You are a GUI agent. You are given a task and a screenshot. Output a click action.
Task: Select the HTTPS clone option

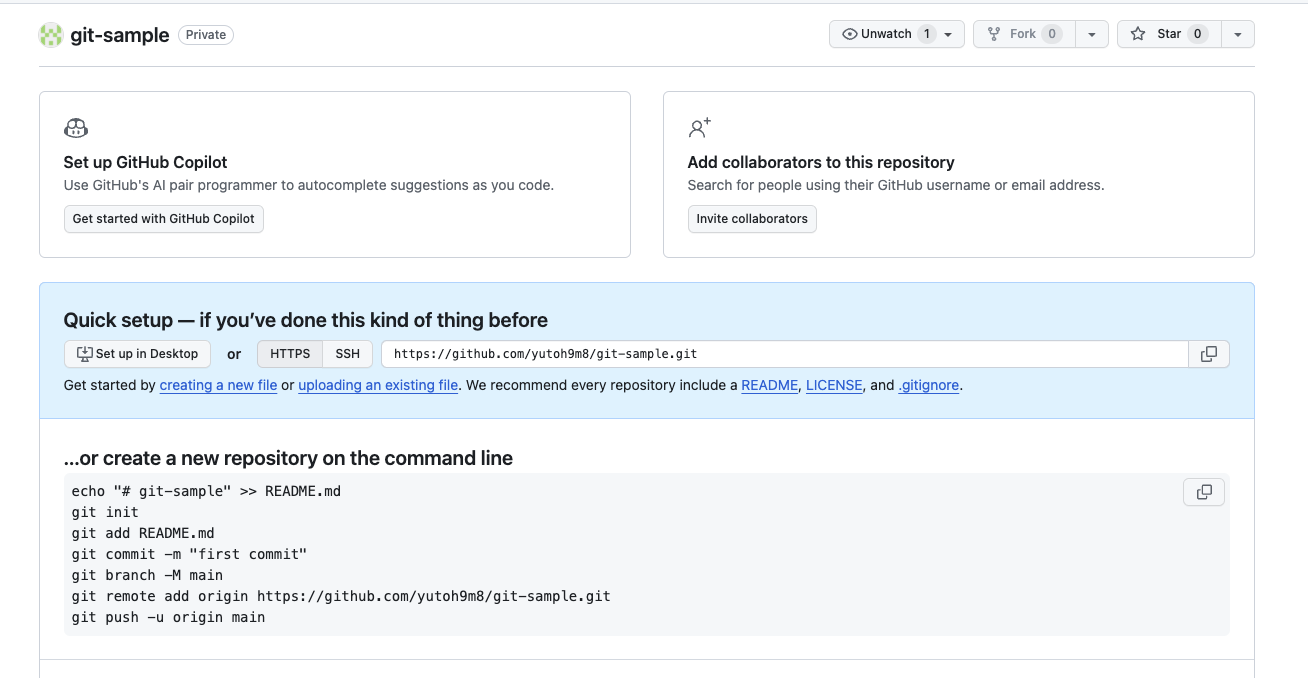pos(289,353)
